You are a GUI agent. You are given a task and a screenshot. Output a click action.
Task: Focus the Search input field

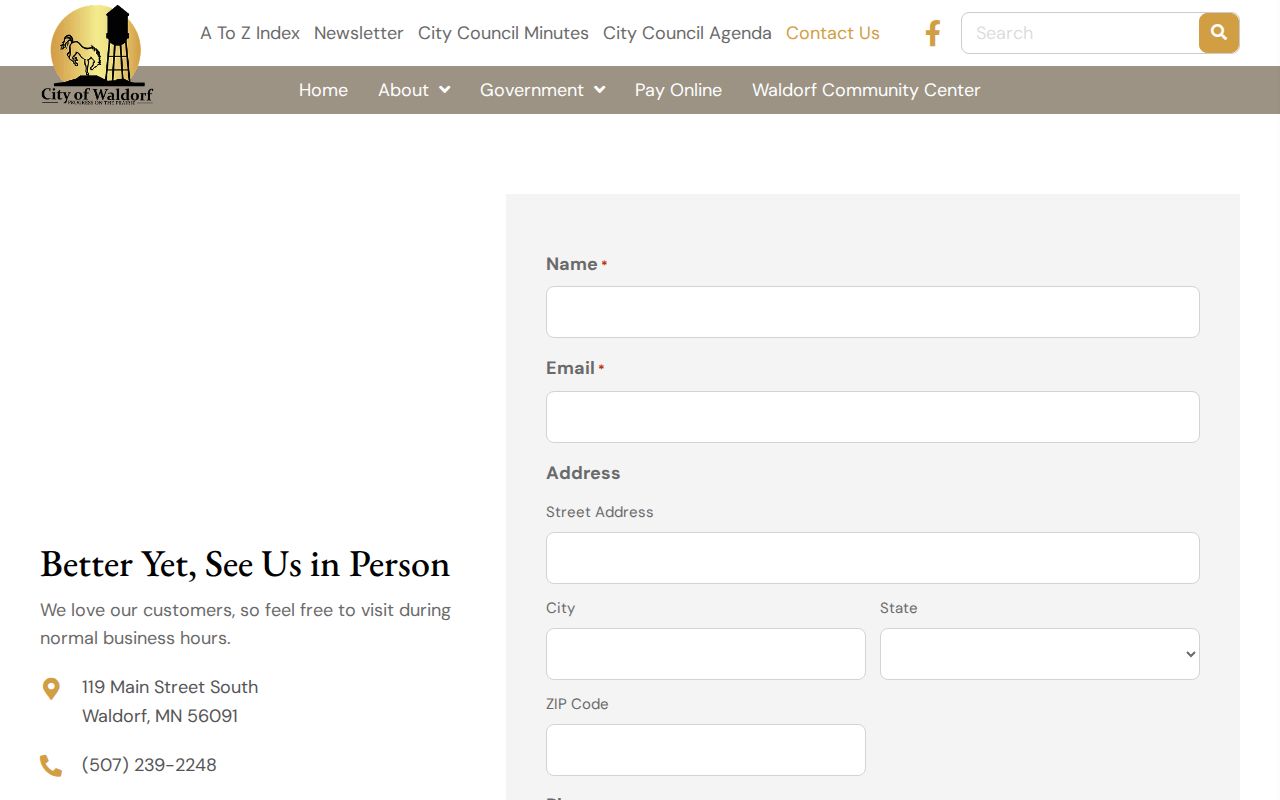(x=1080, y=33)
